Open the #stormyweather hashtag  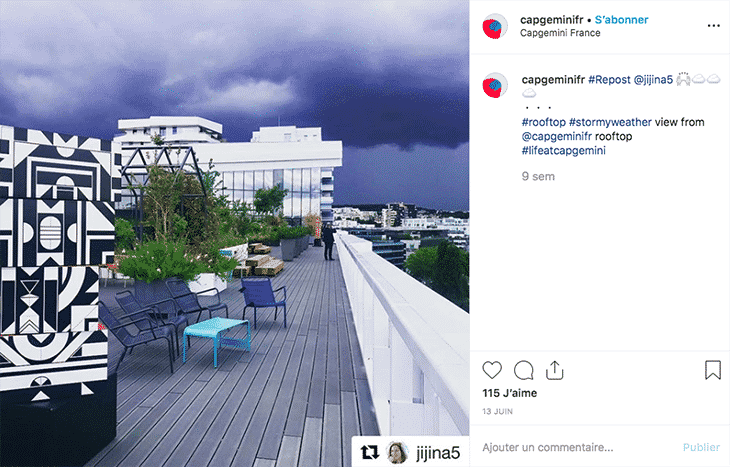(x=610, y=122)
